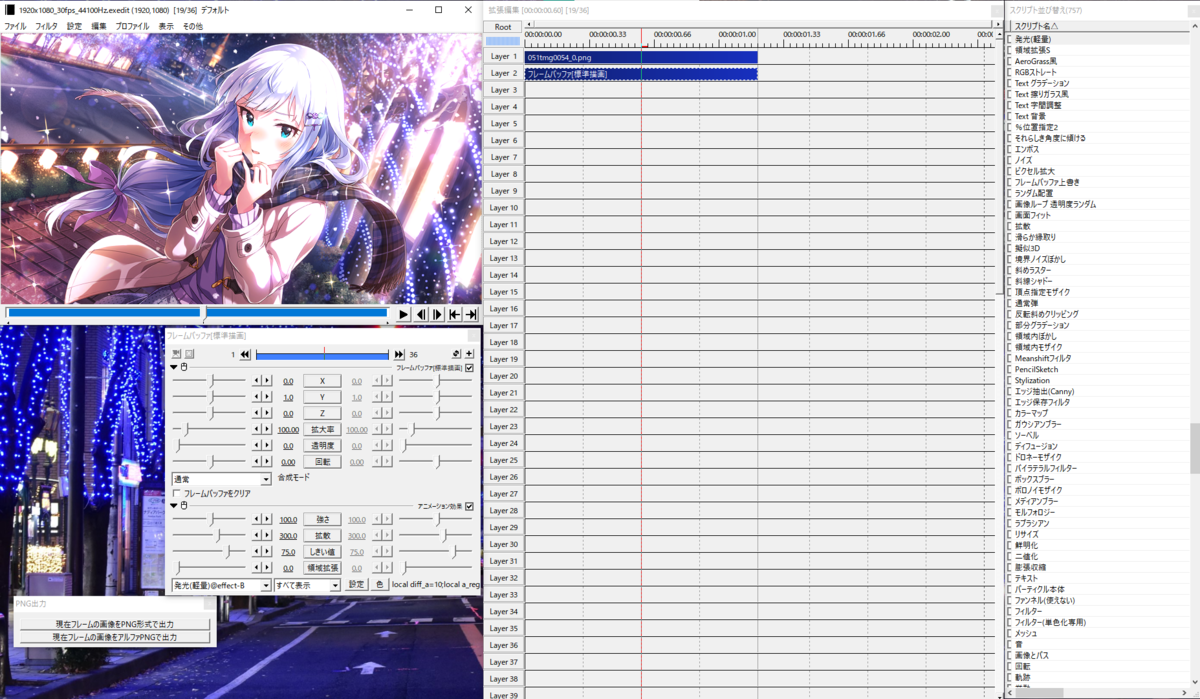
Task: Increase しきい値 value with right arrow
Action: [266, 551]
